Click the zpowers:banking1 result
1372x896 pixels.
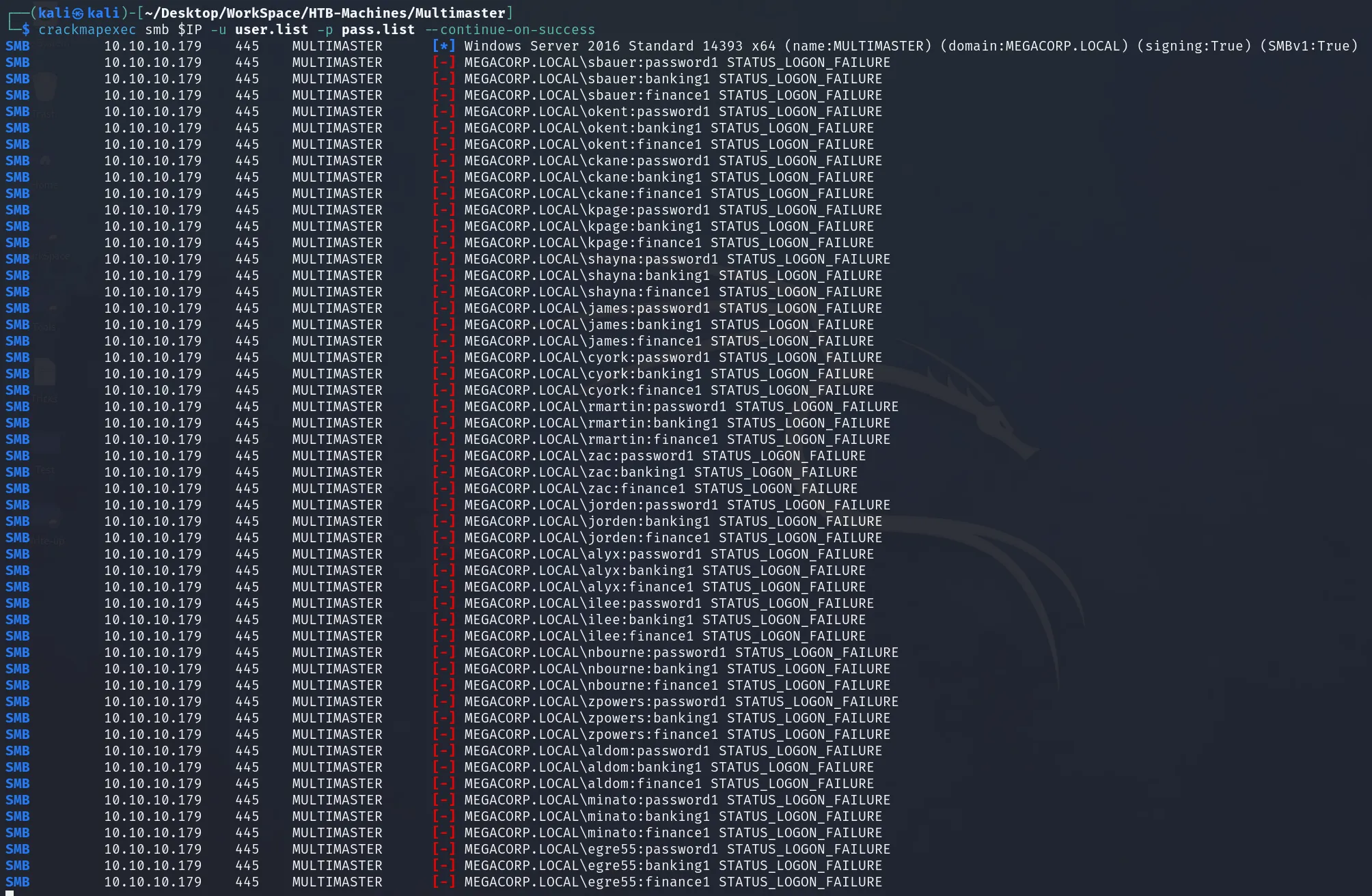[x=677, y=718]
